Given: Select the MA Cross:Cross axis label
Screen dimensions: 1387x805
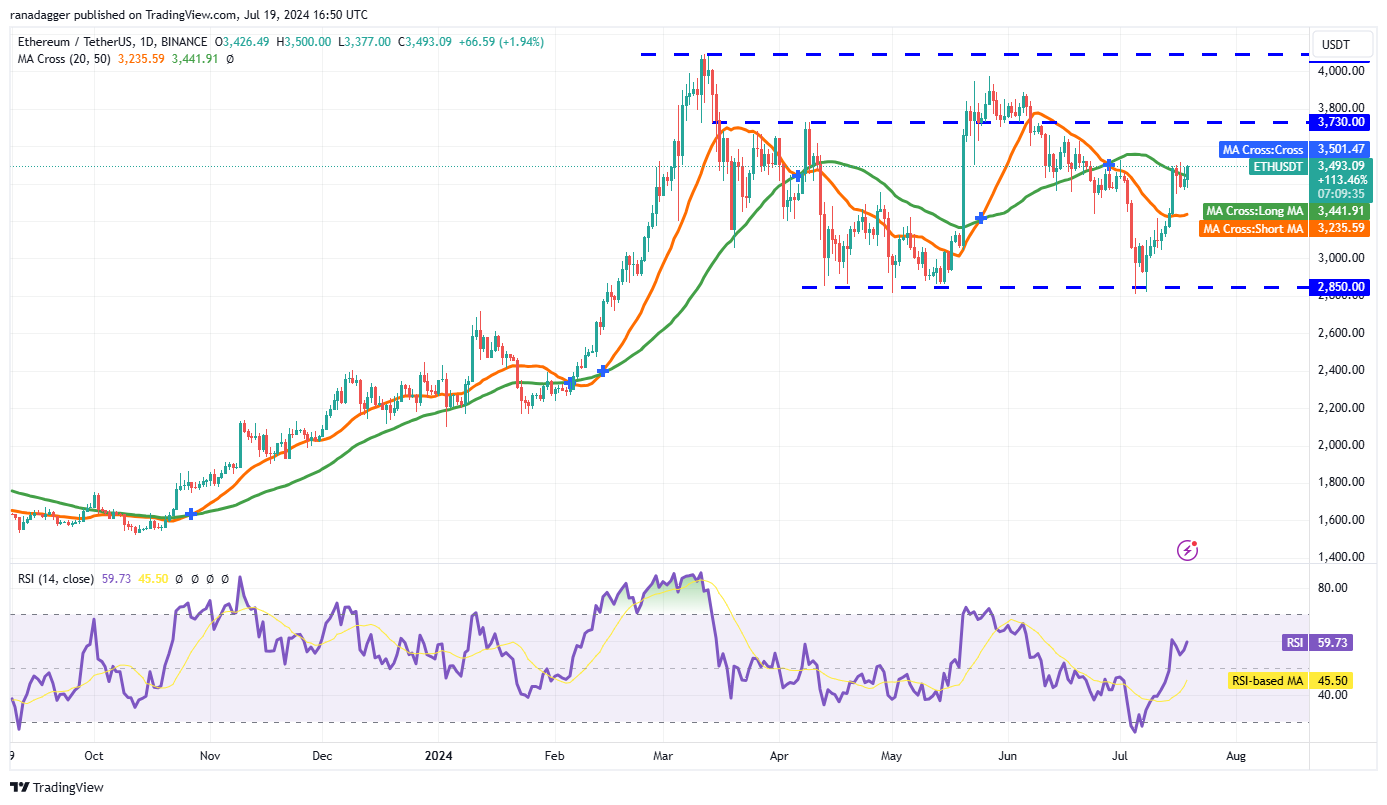Looking at the screenshot, I should (1263, 150).
